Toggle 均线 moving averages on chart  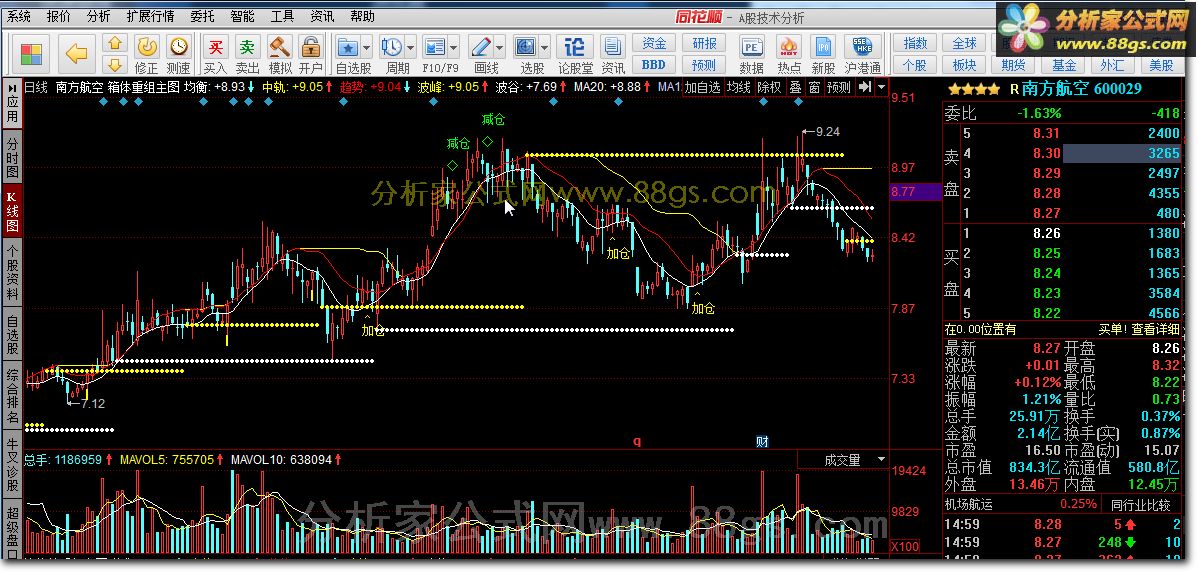pos(739,87)
